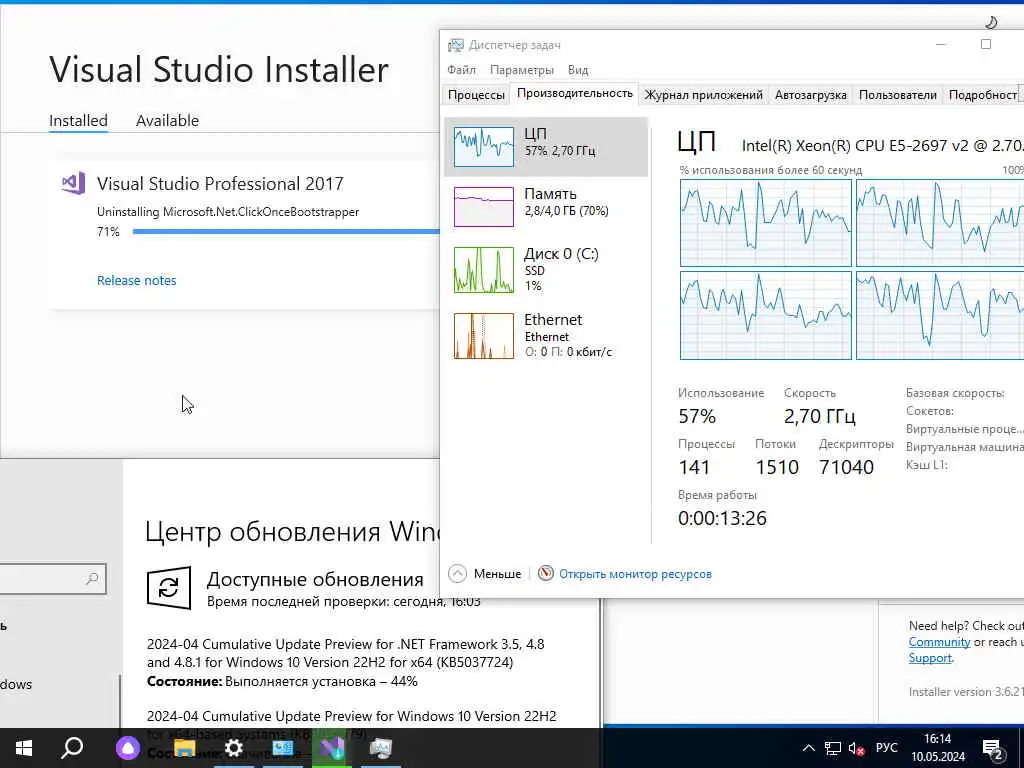Show hidden system tray icons
This screenshot has width=1024, height=768.
pyautogui.click(x=808, y=748)
